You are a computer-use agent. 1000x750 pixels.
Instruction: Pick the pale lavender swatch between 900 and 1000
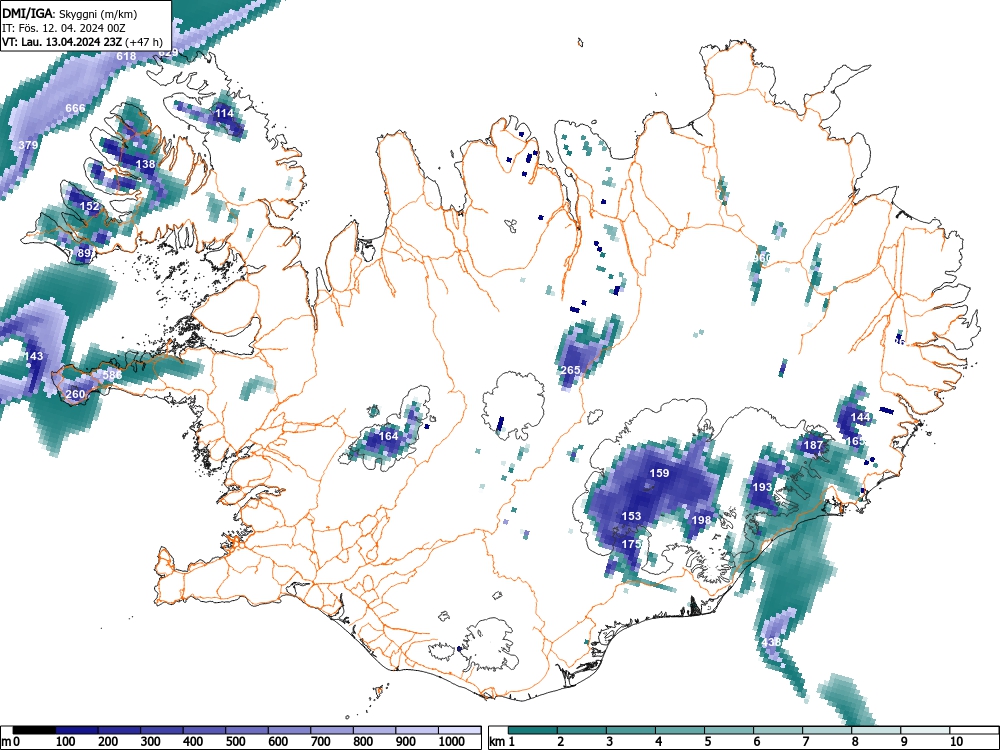click(417, 730)
